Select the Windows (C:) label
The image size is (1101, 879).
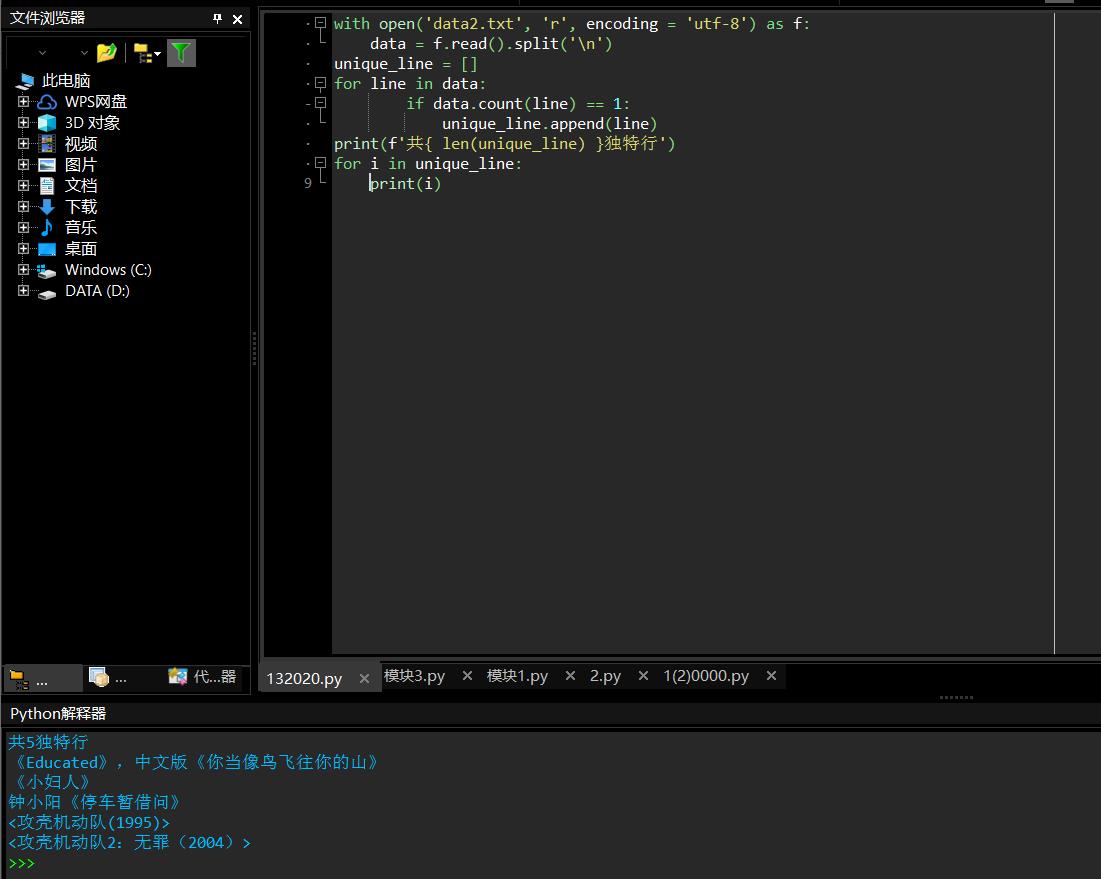pyautogui.click(x=108, y=270)
